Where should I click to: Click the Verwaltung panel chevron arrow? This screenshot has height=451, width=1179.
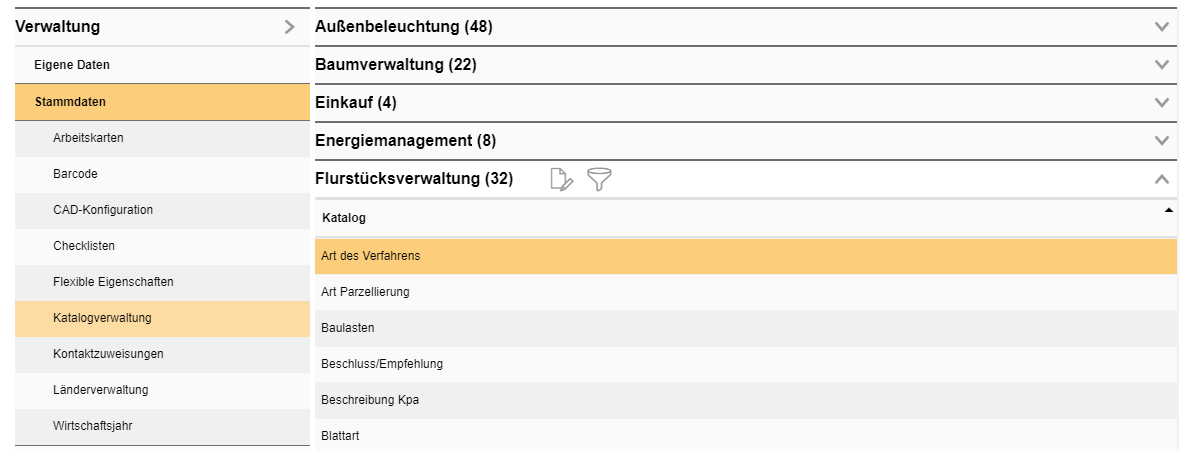[289, 27]
